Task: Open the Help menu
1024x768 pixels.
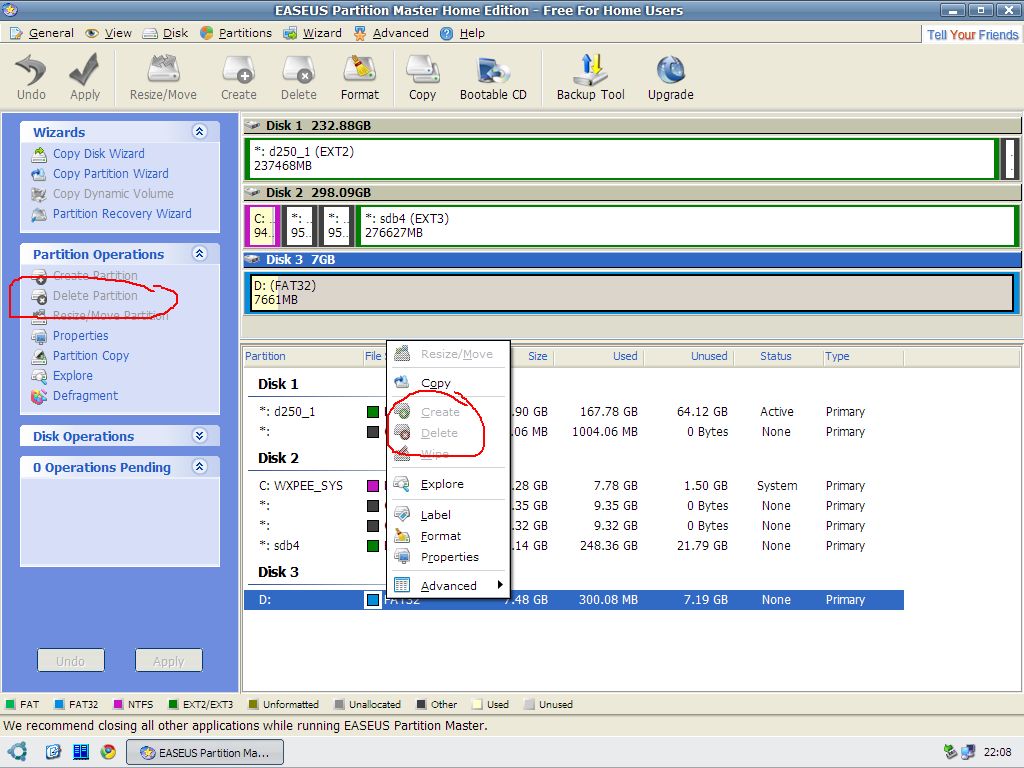Action: (x=462, y=33)
